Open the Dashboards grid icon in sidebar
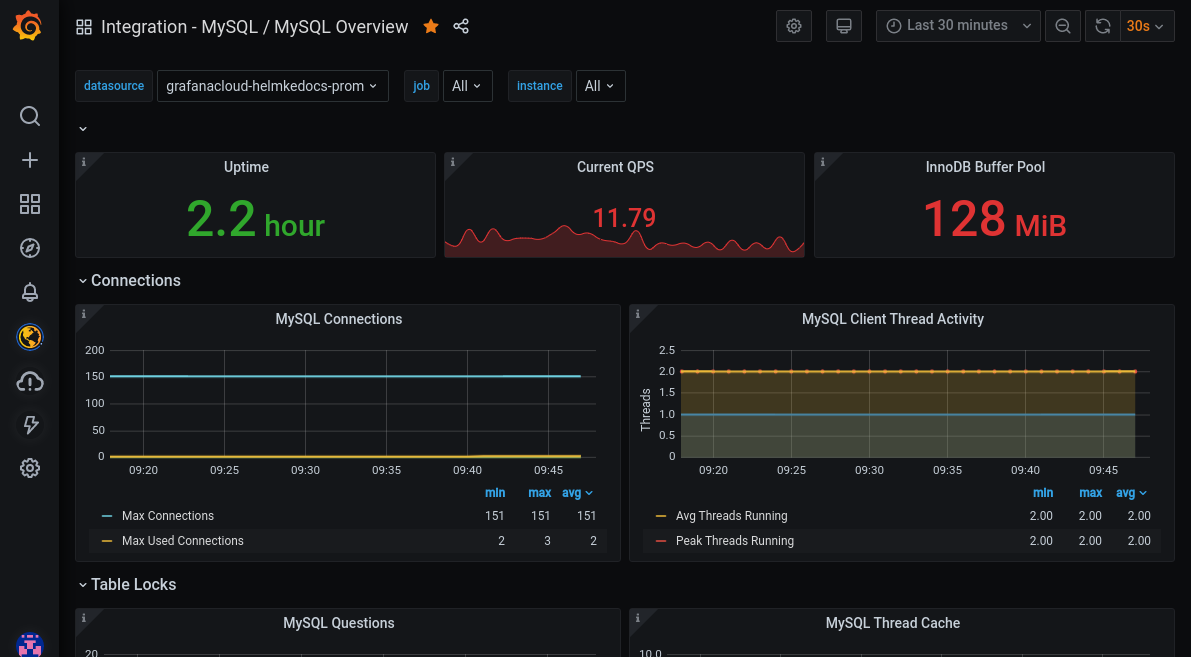The height and width of the screenshot is (657, 1191). (30, 204)
